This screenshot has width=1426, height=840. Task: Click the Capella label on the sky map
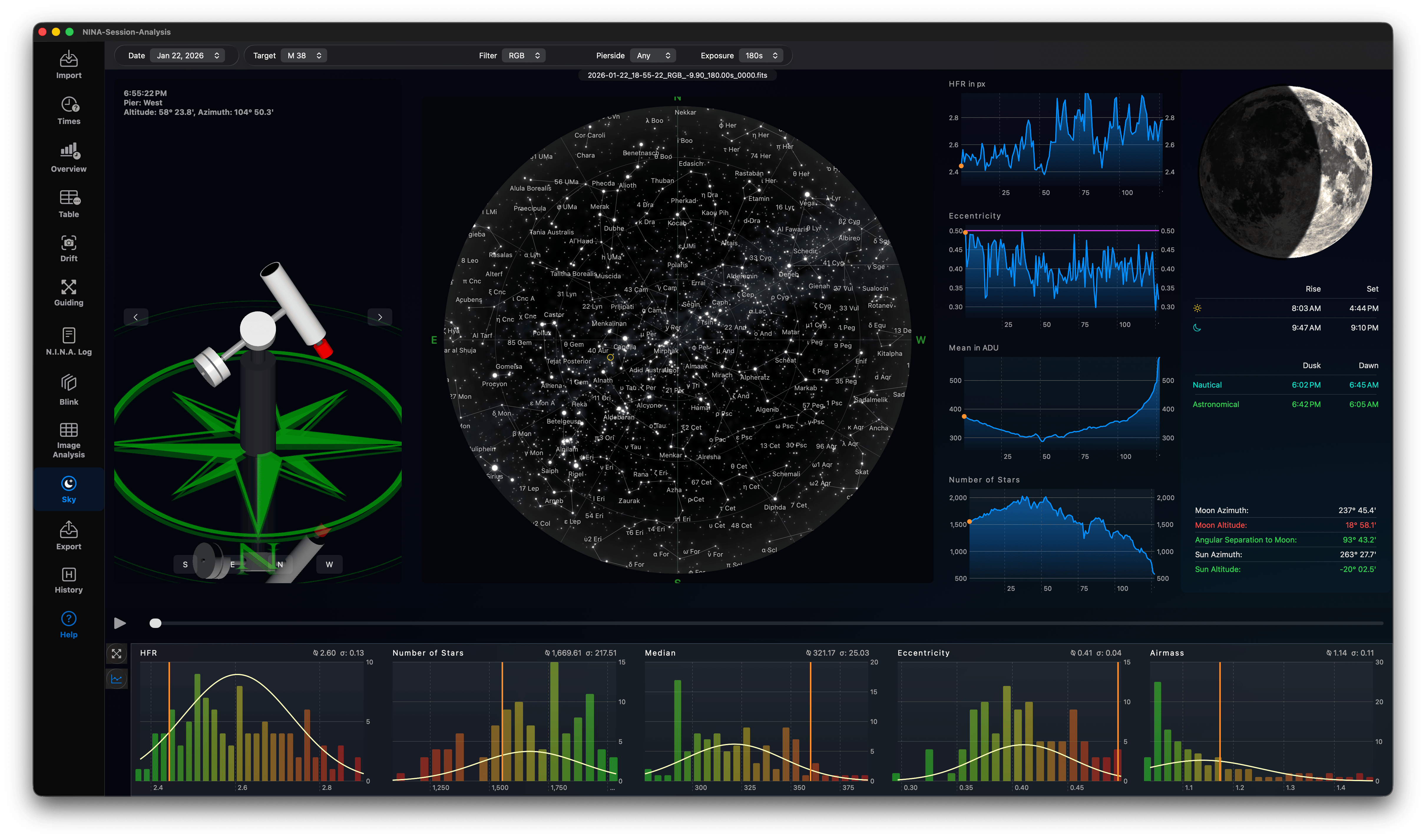pos(625,347)
